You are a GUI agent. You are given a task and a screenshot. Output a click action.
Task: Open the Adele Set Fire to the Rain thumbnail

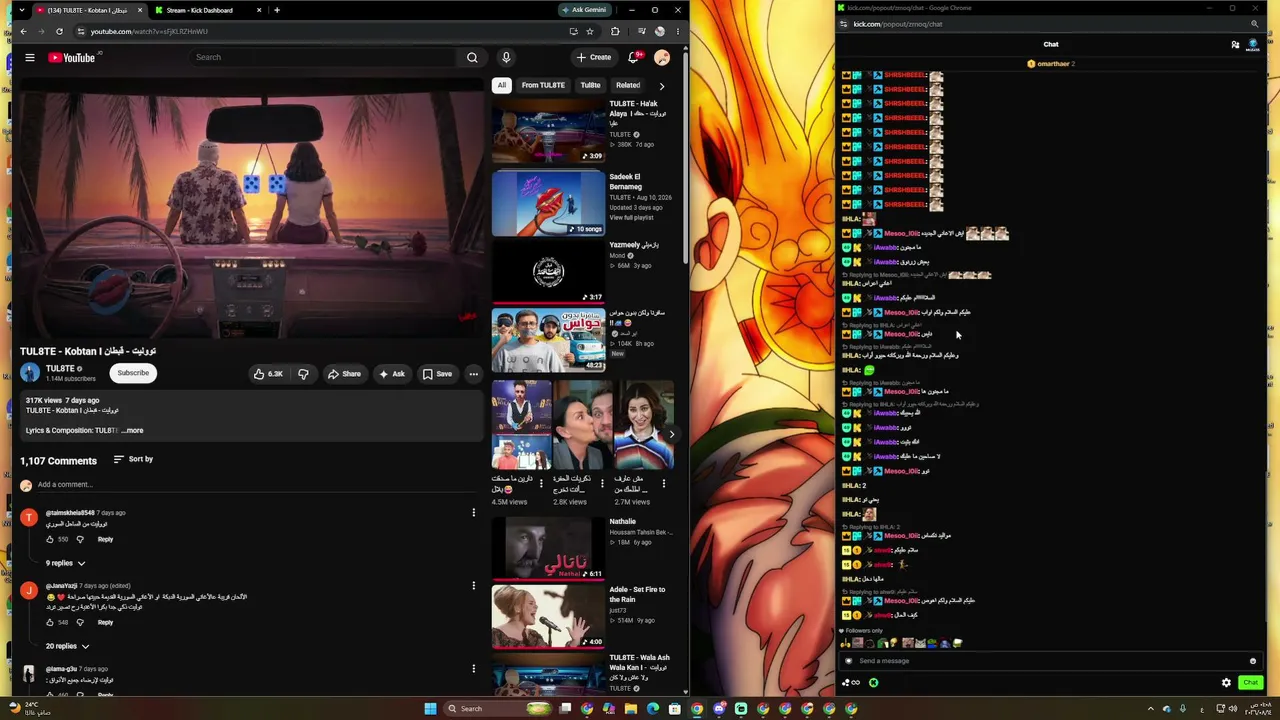(548, 617)
